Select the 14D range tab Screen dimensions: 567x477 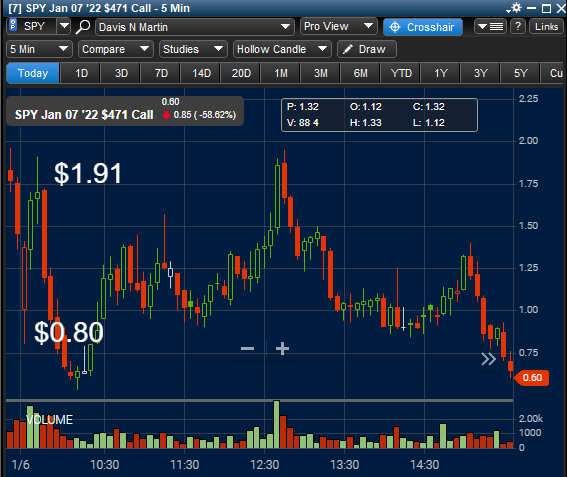click(201, 73)
